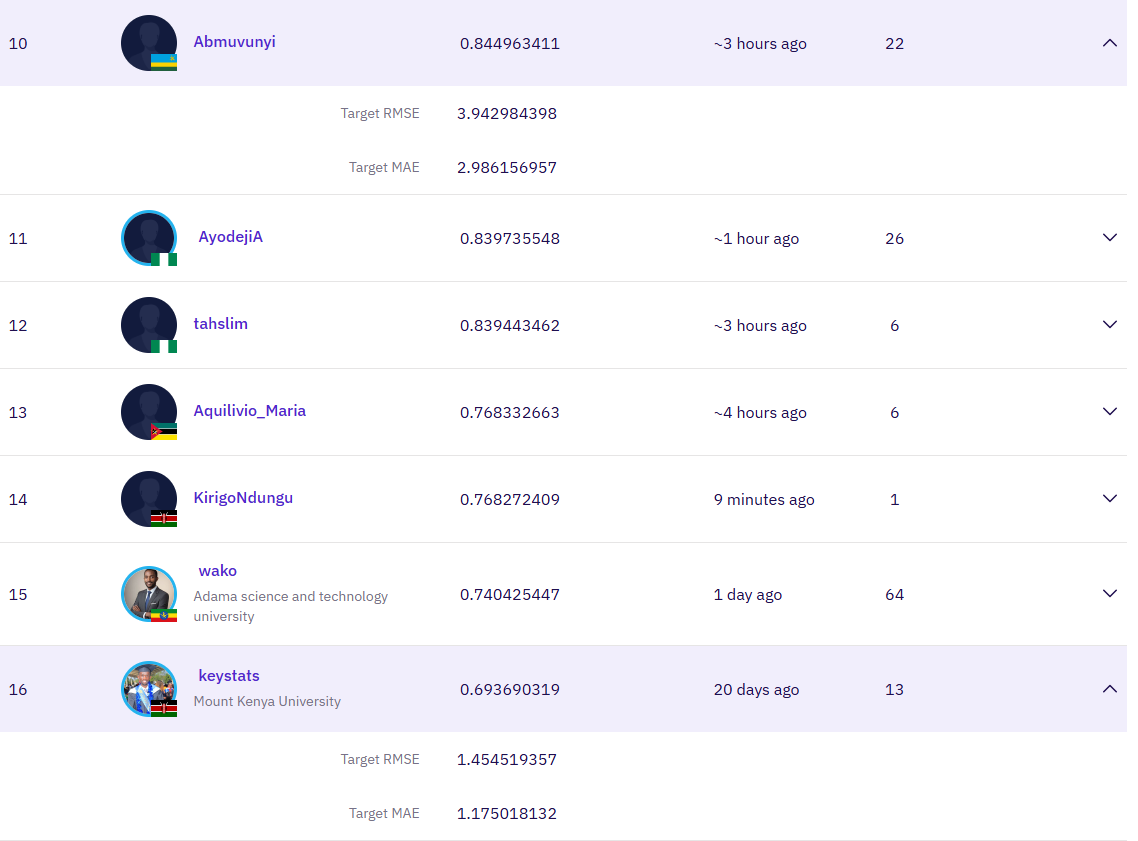This screenshot has height=841, width=1138.
Task: Expand KirigoNdungu's score details
Action: coord(1109,499)
